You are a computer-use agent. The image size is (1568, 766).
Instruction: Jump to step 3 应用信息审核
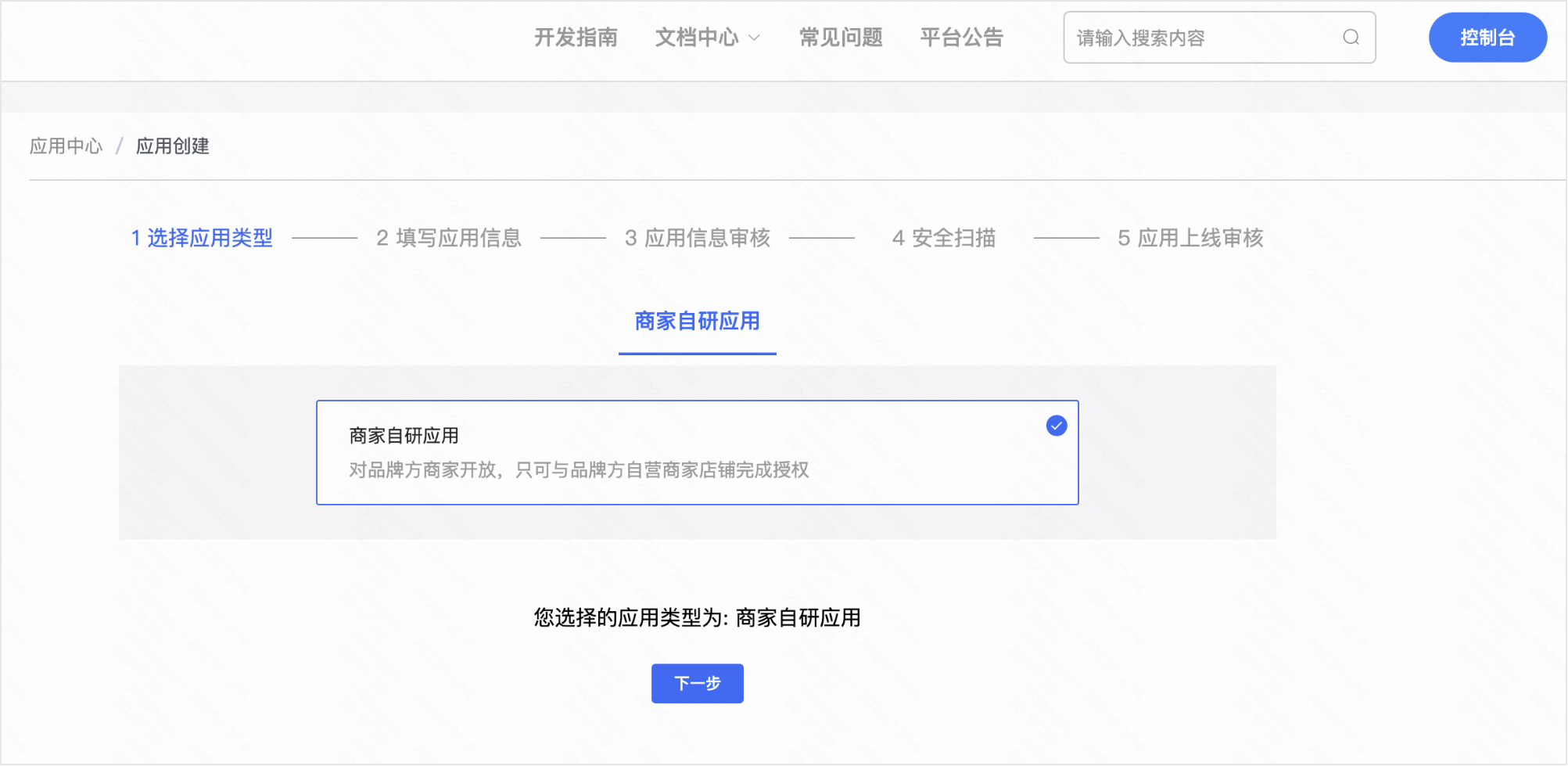[x=697, y=238]
